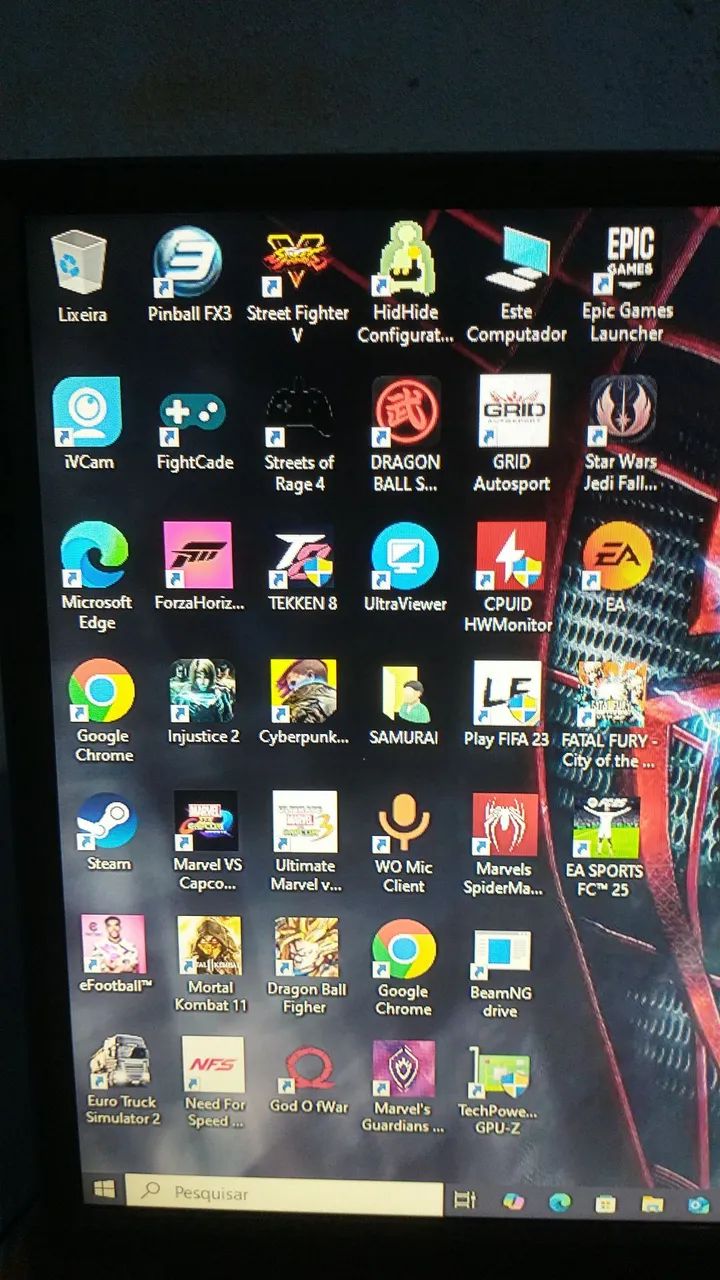Open Copilot from the taskbar
The image size is (720, 1280).
[513, 1201]
